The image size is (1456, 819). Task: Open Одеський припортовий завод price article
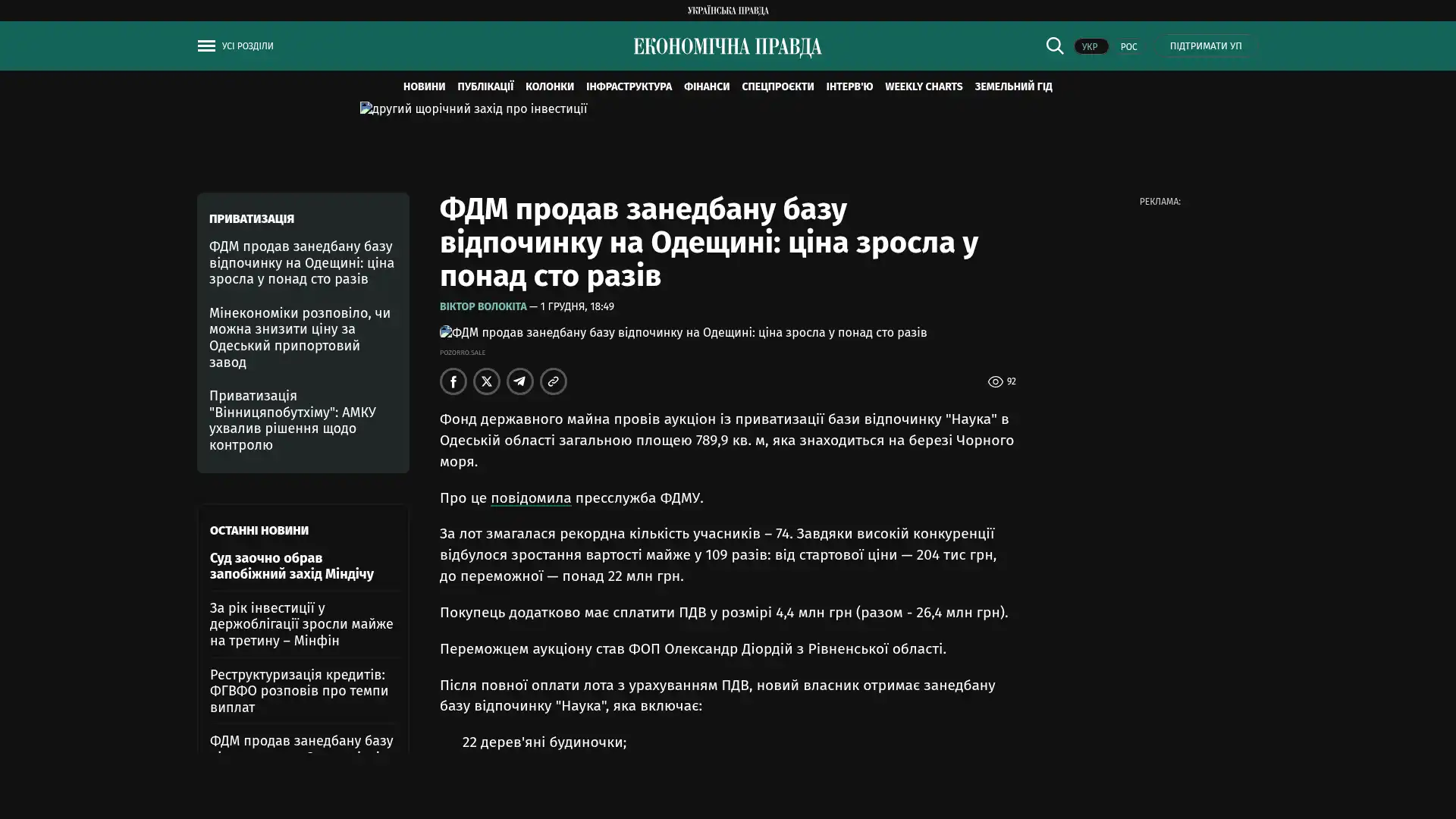(x=300, y=337)
